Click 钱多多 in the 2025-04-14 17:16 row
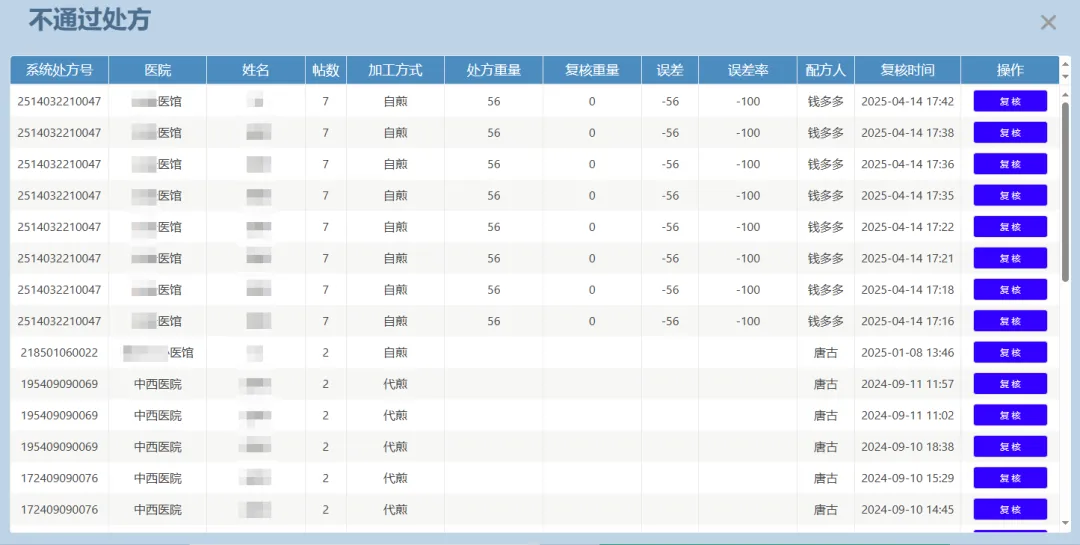 coord(825,321)
